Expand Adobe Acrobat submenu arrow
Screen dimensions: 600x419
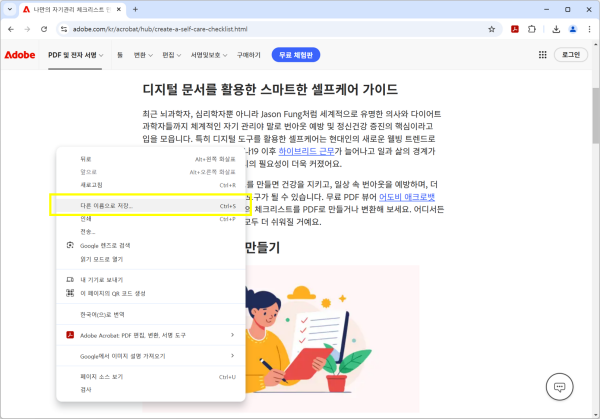[x=232, y=335]
